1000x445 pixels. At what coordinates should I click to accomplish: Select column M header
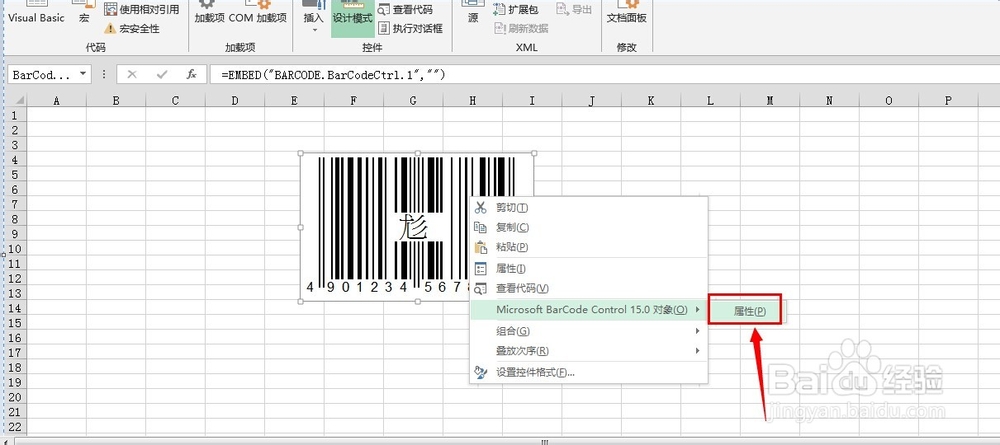tap(770, 100)
